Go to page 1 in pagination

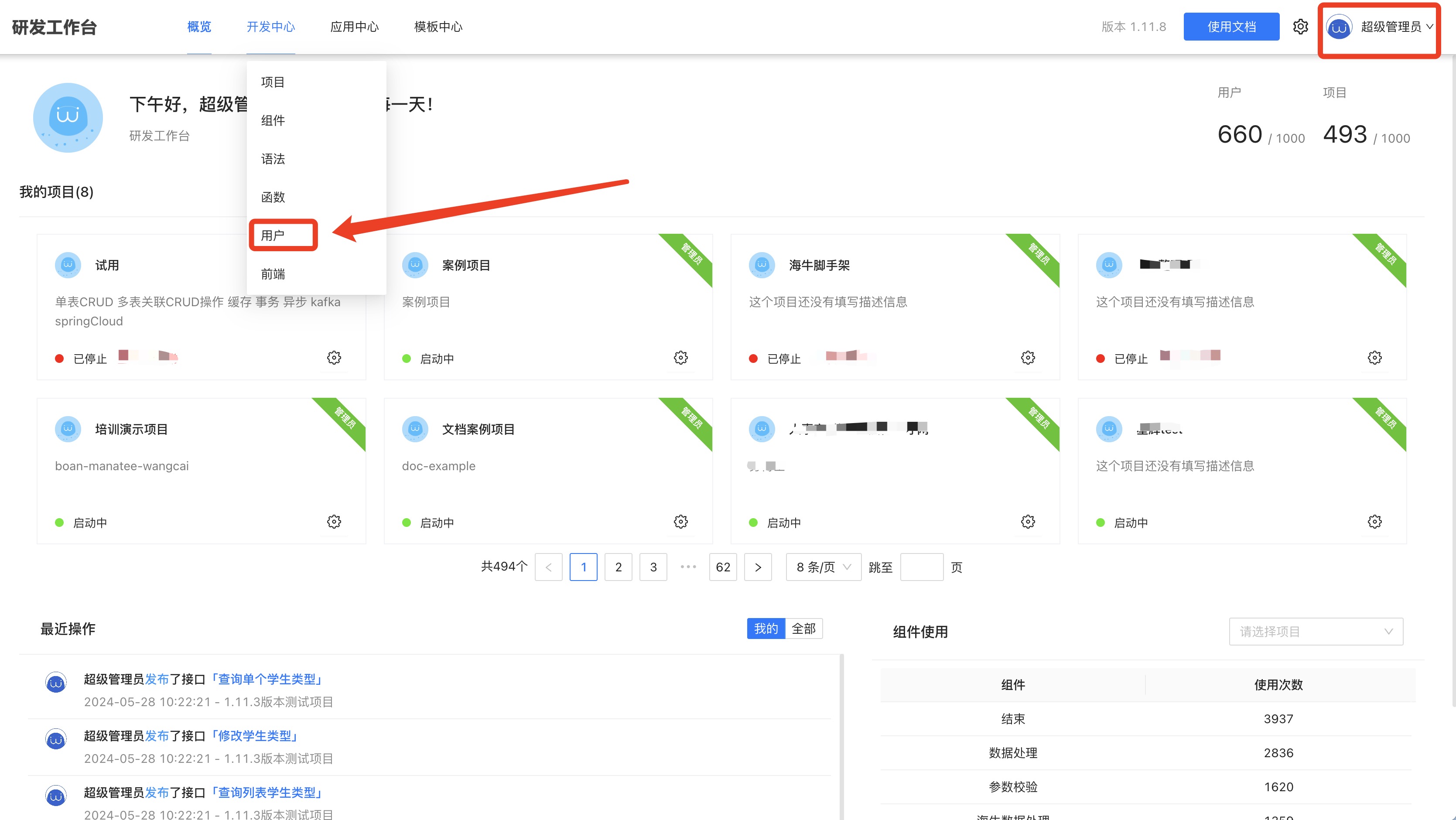pyautogui.click(x=583, y=567)
